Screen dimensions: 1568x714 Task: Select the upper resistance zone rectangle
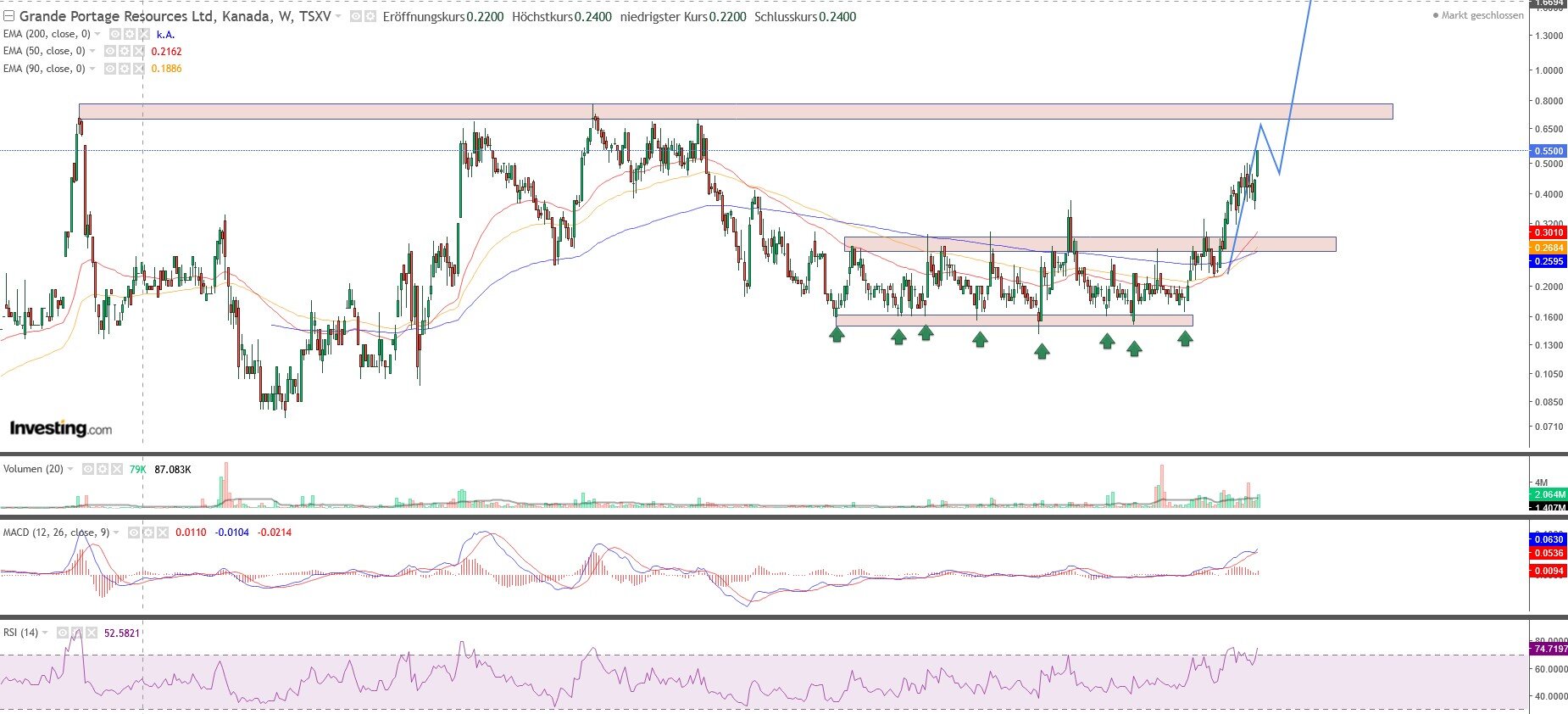(735, 111)
